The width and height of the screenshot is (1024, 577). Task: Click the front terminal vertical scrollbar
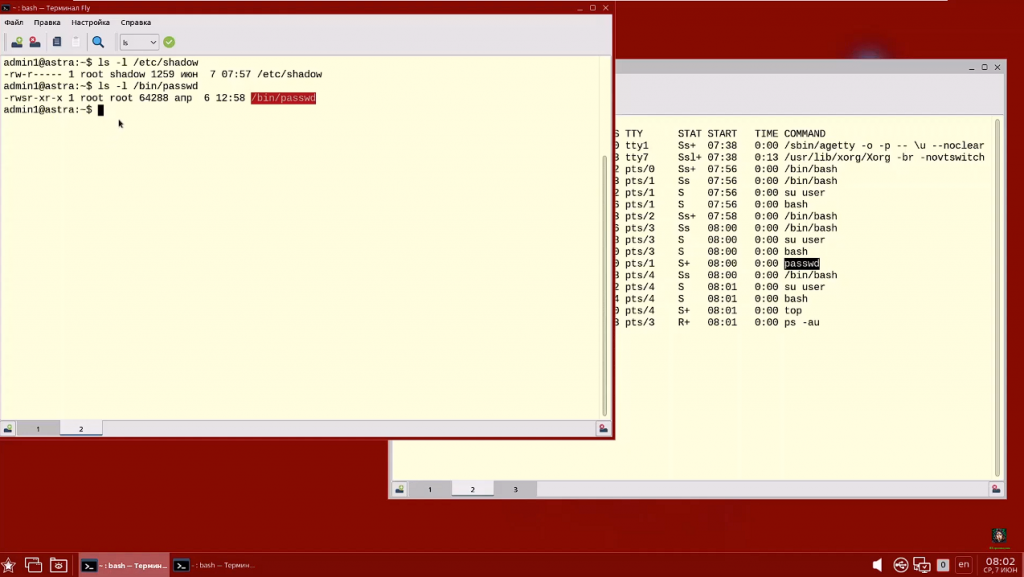604,285
